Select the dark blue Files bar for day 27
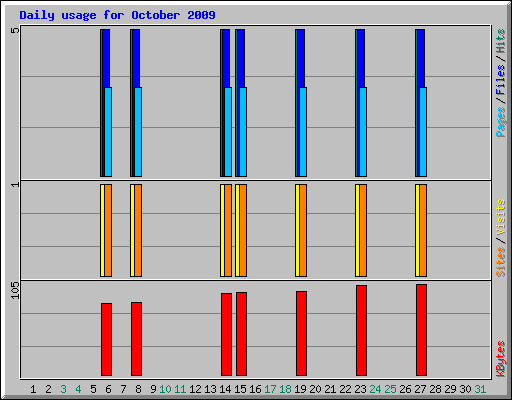 click(x=421, y=58)
